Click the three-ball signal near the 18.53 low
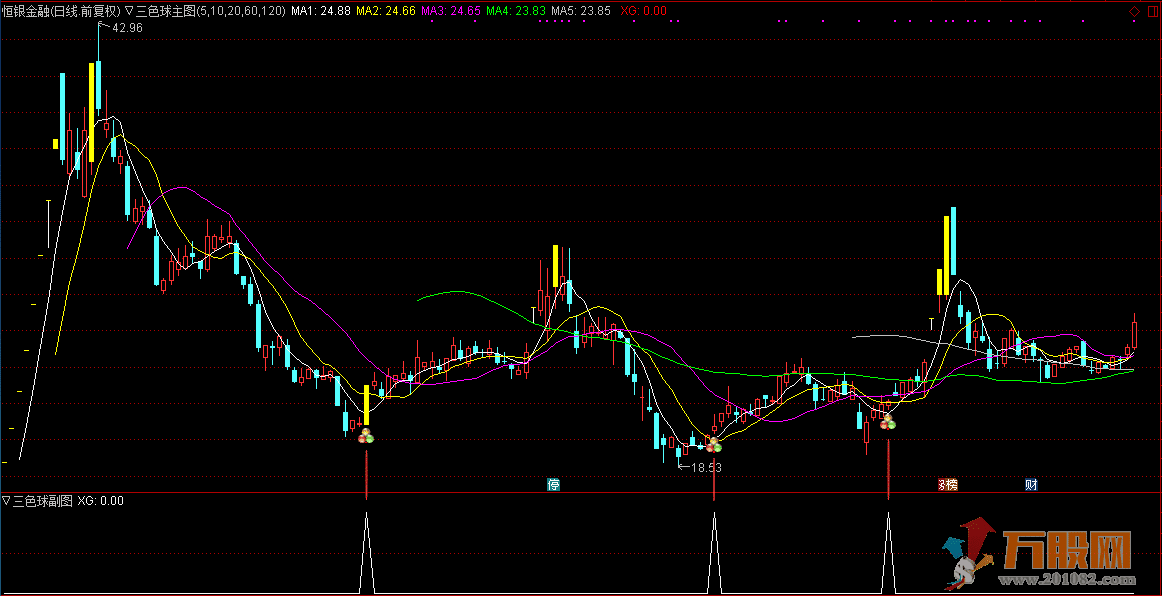Viewport: 1162px width, 596px height. pos(713,445)
